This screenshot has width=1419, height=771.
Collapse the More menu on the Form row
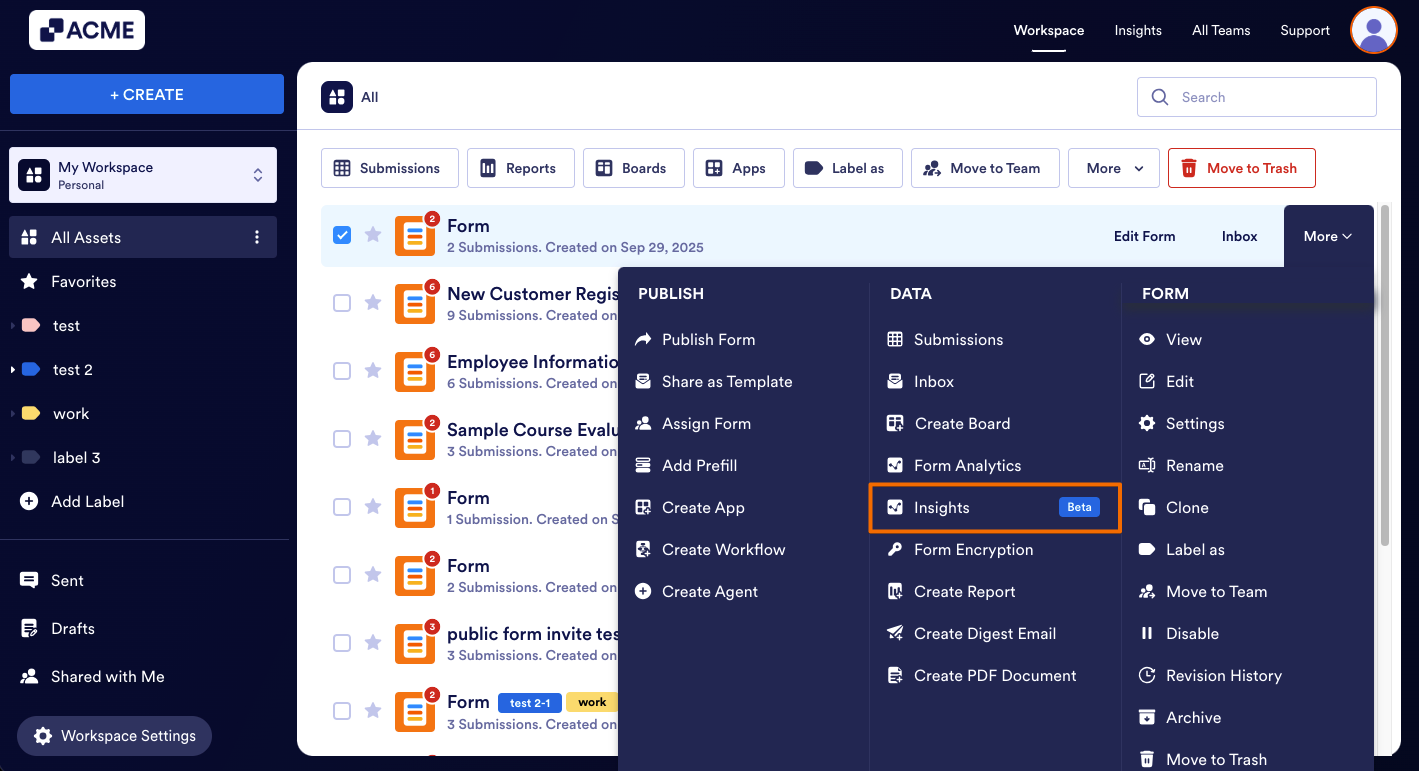point(1327,236)
